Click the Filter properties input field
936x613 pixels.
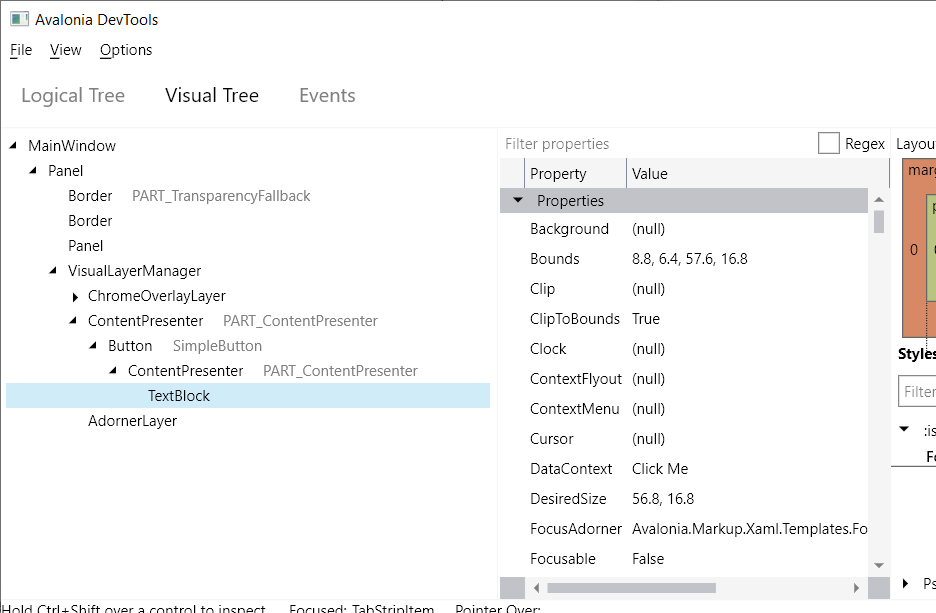657,144
